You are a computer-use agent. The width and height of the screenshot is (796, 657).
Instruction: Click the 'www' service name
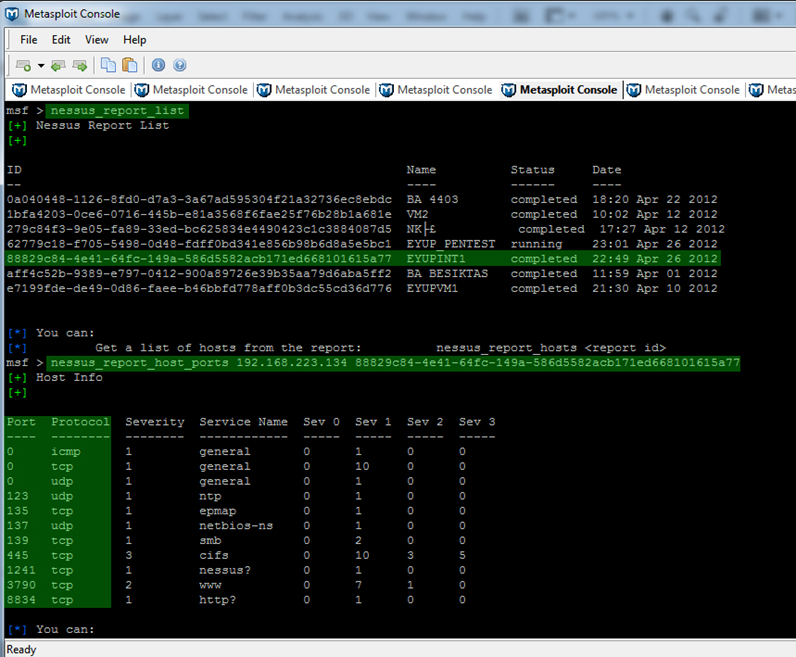pyautogui.click(x=210, y=585)
